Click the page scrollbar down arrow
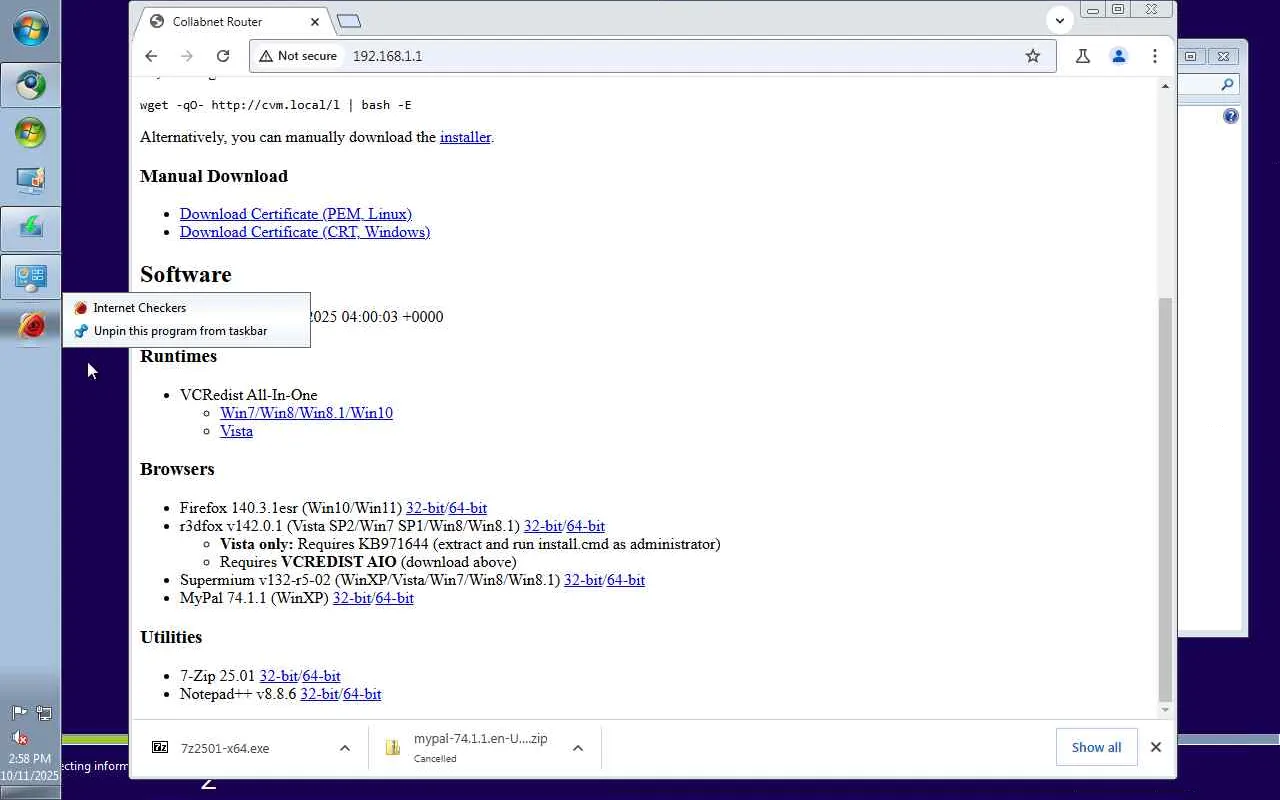 click(x=1165, y=710)
